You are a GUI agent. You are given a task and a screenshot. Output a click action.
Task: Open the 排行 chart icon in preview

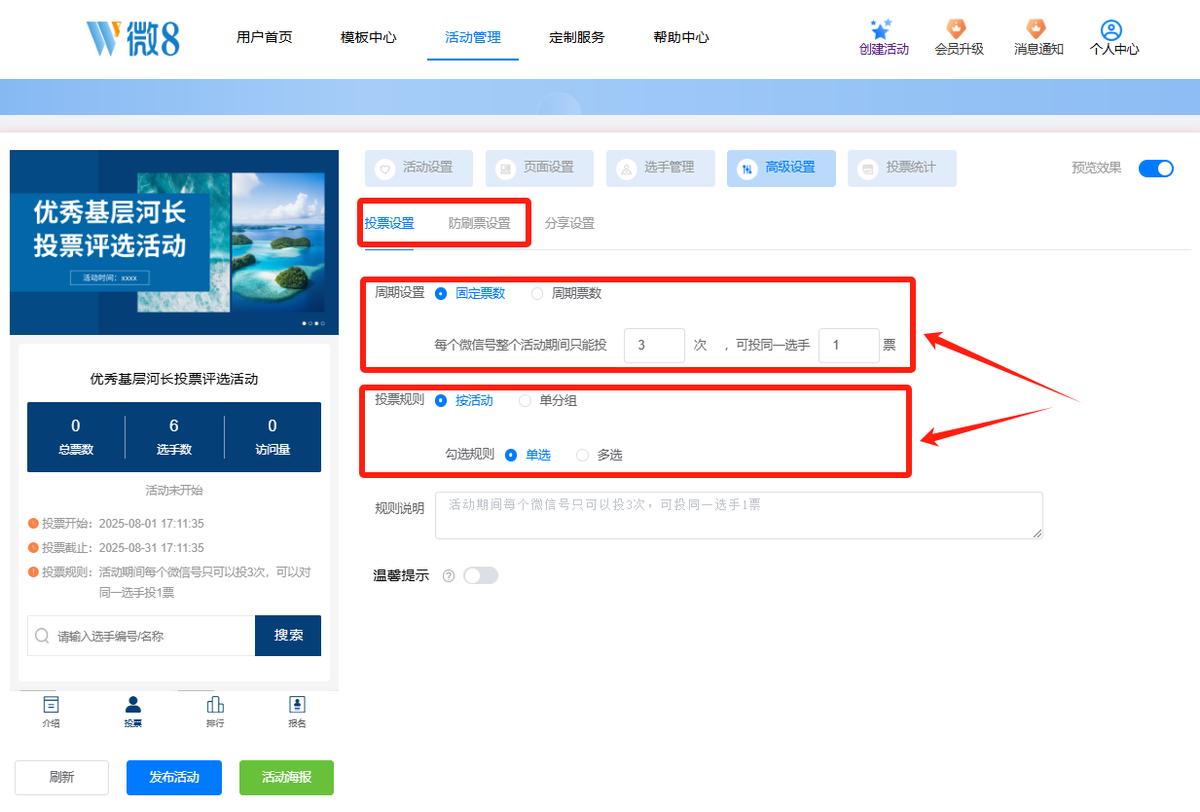(x=215, y=704)
